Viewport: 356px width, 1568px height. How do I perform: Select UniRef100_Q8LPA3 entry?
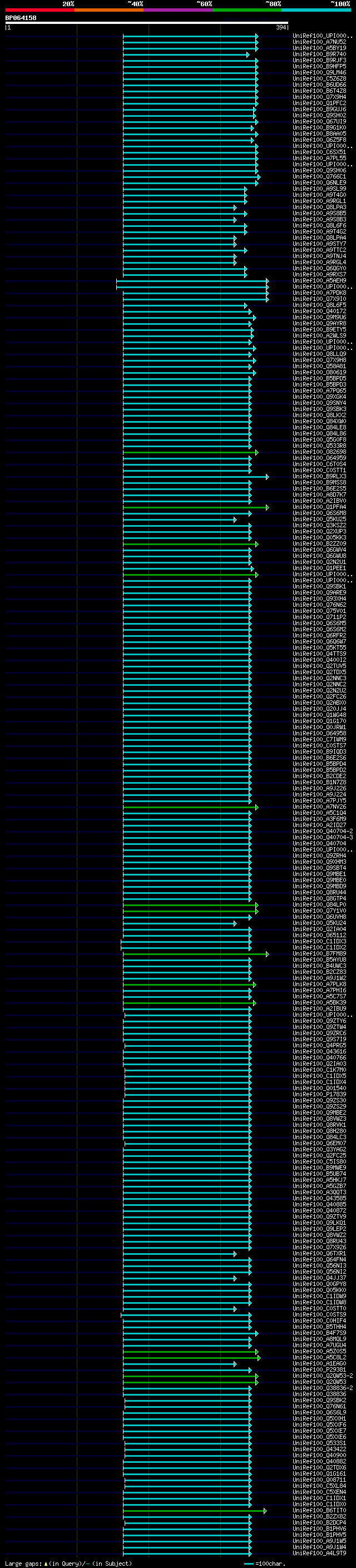319,207
